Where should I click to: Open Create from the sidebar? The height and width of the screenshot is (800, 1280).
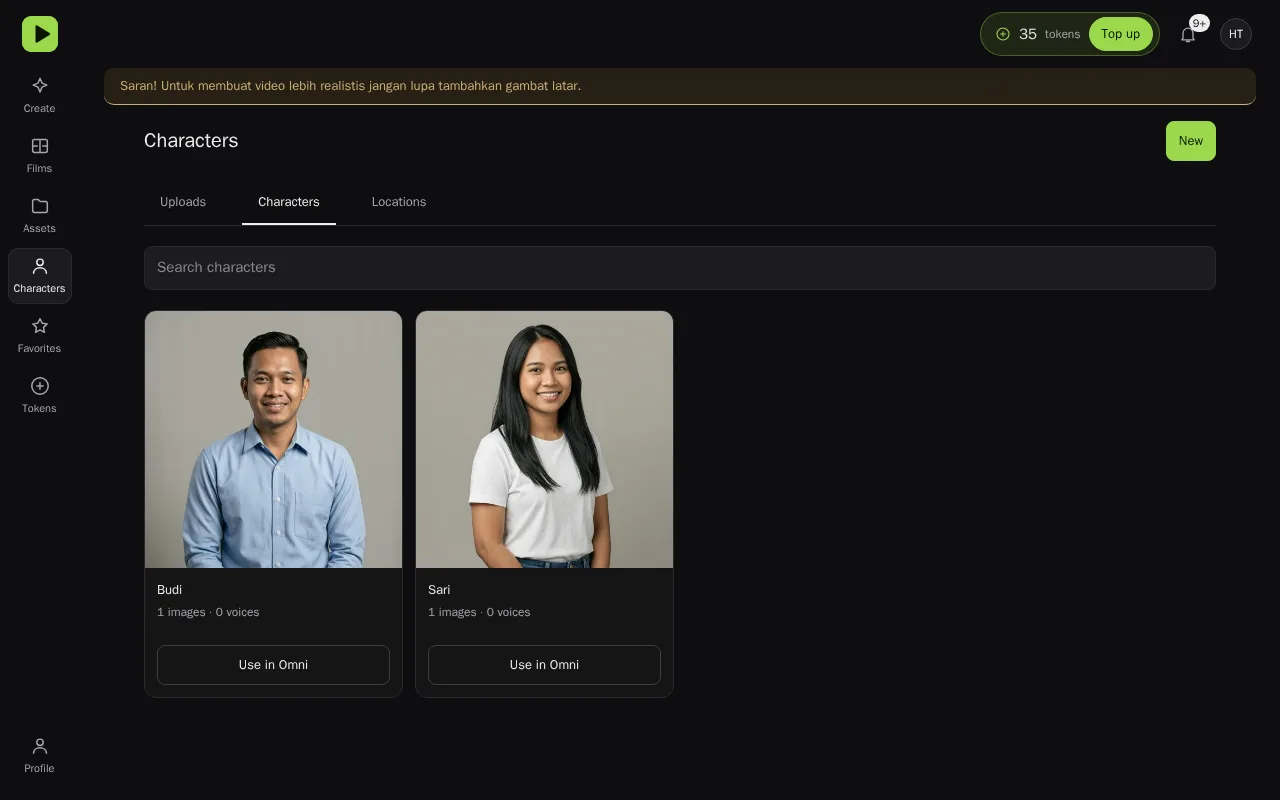coord(40,96)
